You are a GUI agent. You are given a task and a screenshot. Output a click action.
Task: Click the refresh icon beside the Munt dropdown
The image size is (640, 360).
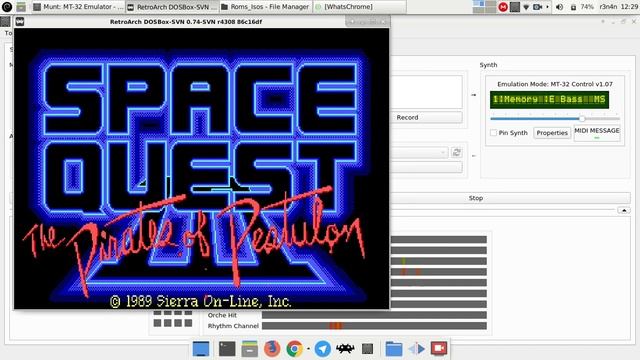pyautogui.click(x=456, y=153)
